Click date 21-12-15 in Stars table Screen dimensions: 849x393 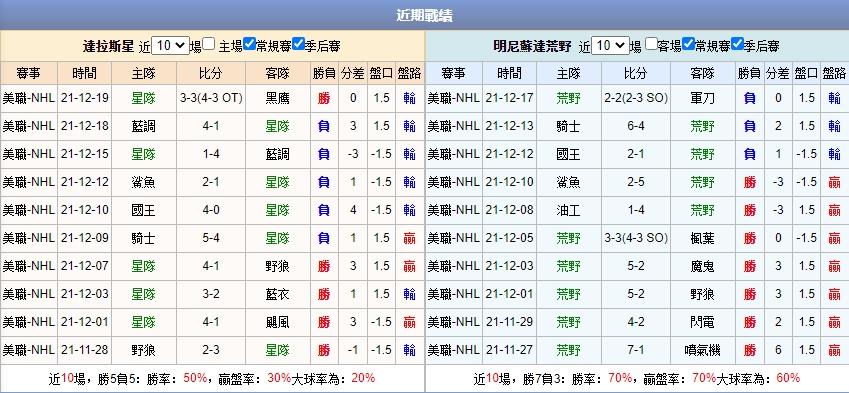(85, 154)
